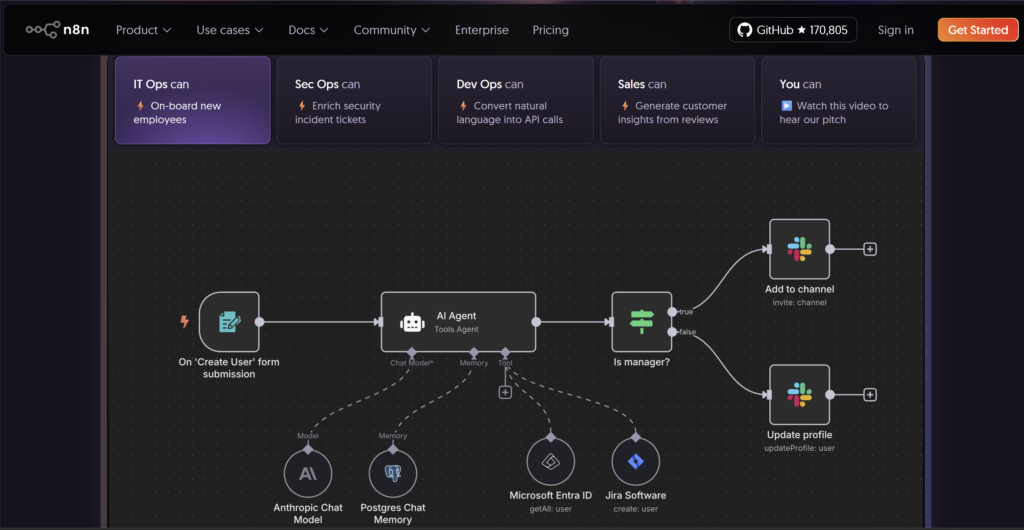
Task: Click the Jira Software node icon
Action: 635,462
